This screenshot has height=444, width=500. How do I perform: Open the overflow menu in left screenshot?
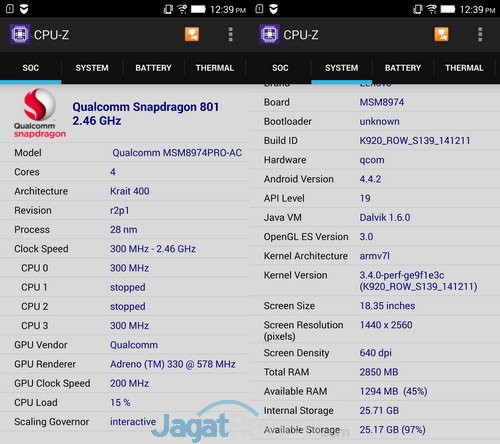click(230, 34)
